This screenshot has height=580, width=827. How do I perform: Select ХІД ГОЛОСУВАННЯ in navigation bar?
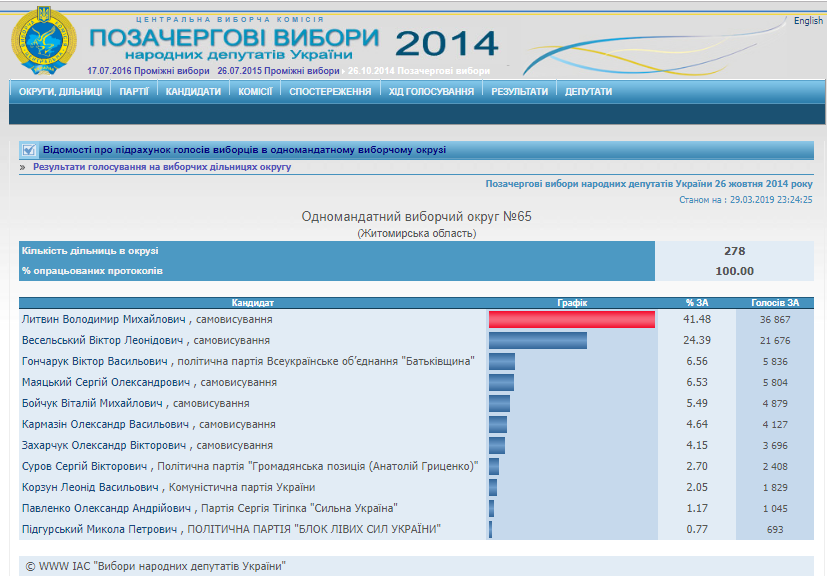[x=431, y=92]
